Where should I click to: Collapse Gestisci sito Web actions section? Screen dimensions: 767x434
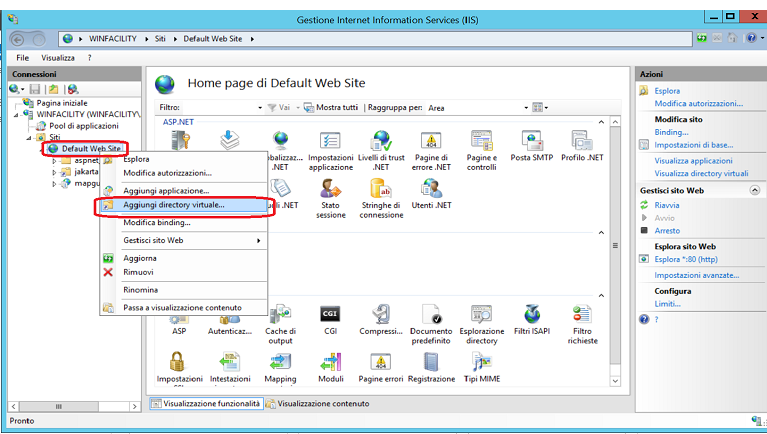[x=755, y=190]
